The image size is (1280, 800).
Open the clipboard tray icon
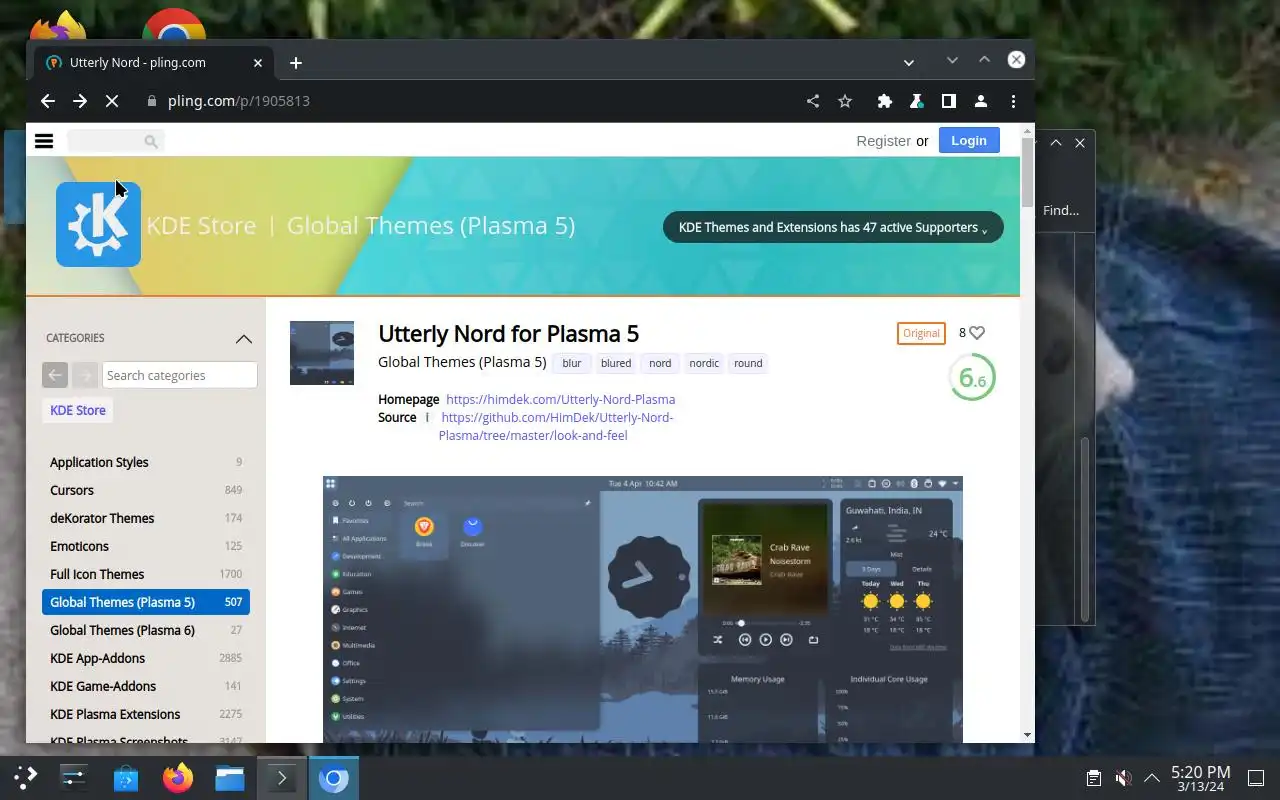[x=1094, y=777]
